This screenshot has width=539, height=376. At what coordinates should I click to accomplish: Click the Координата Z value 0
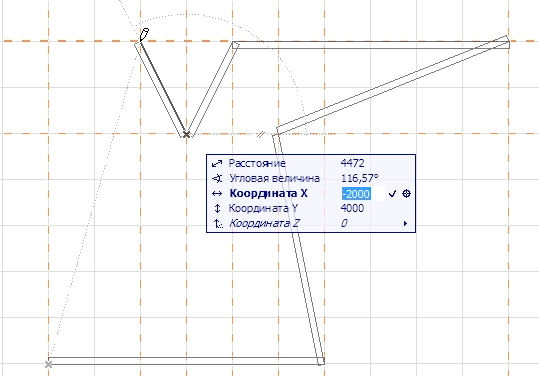point(344,224)
